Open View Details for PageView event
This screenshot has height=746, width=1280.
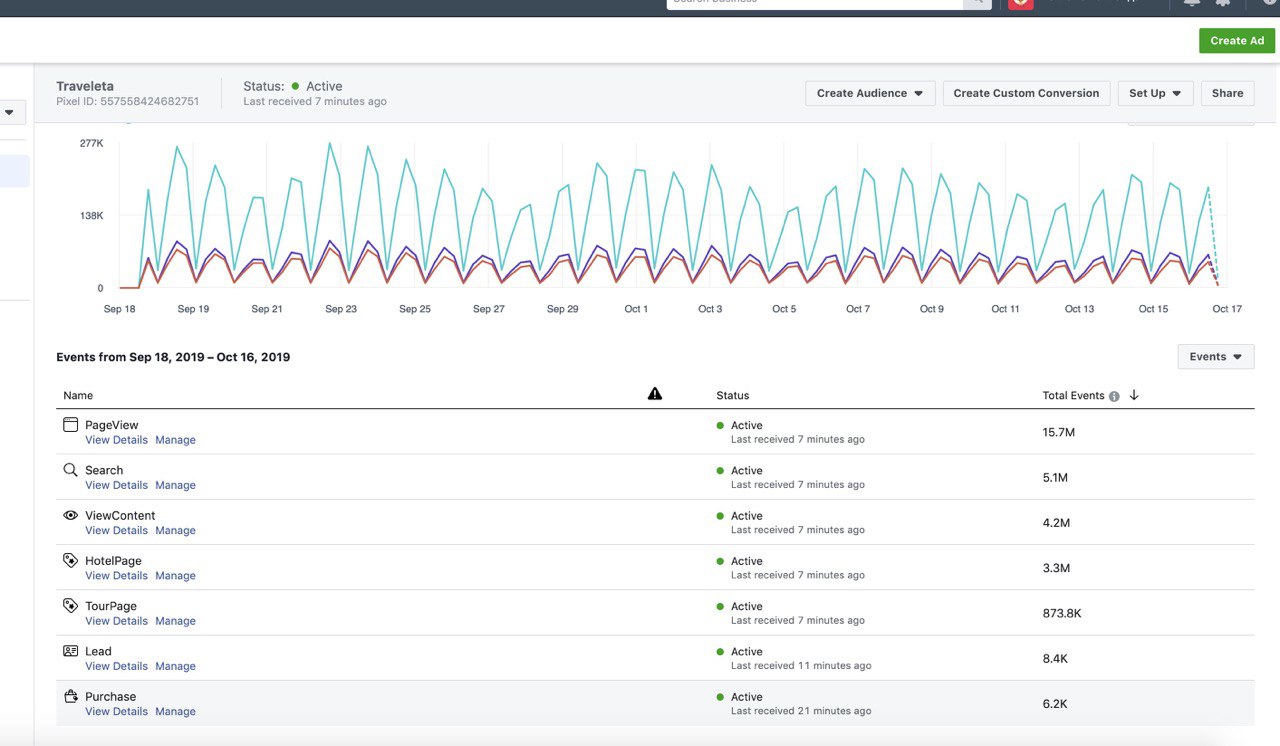[116, 440]
